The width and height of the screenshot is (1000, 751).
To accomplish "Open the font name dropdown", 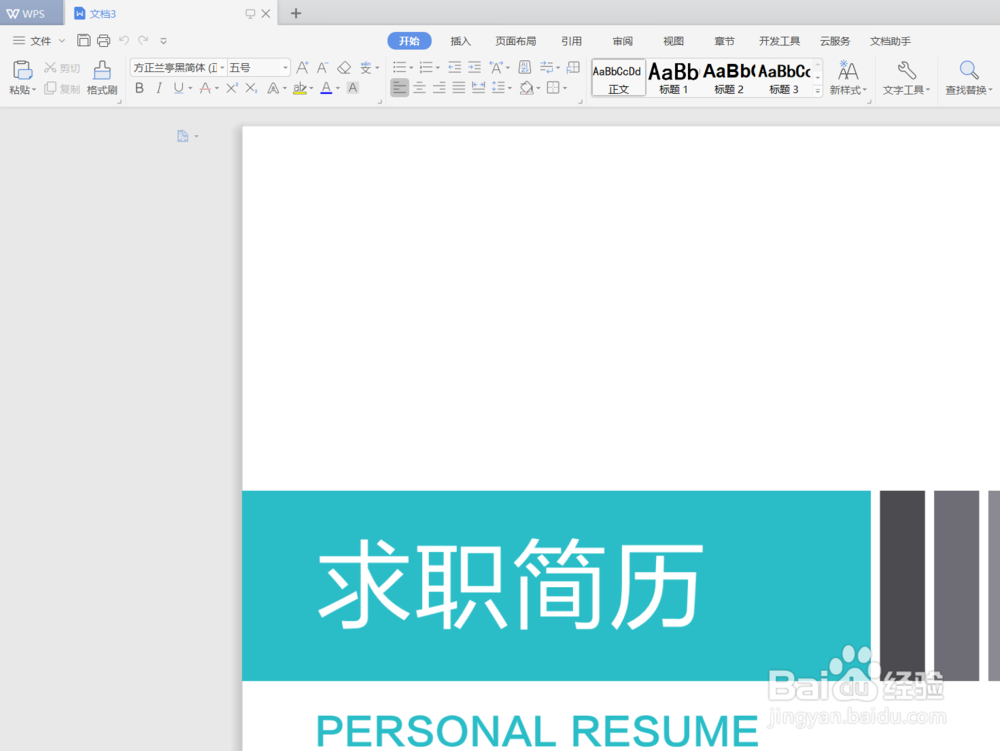I will point(222,68).
